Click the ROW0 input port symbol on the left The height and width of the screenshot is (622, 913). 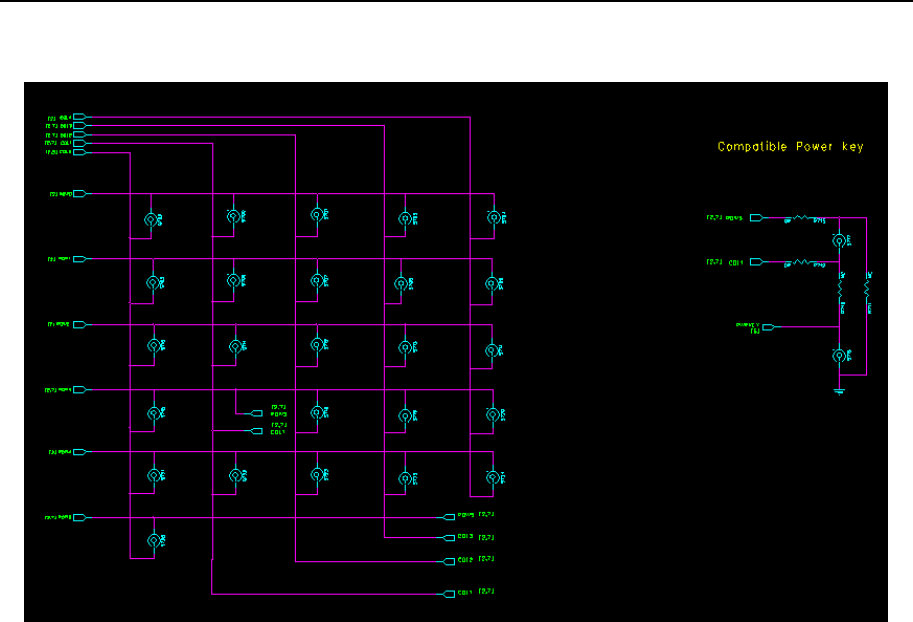pos(79,194)
